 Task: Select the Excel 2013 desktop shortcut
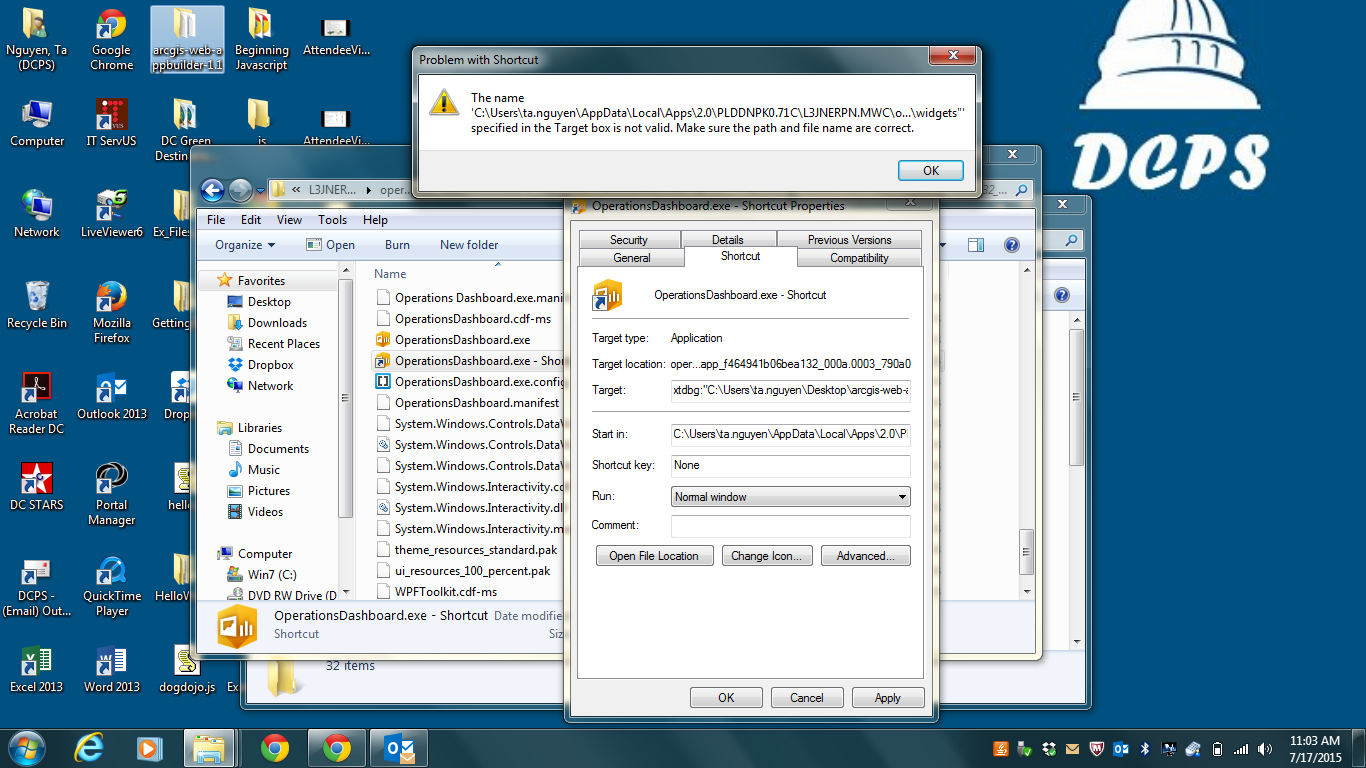(37, 670)
